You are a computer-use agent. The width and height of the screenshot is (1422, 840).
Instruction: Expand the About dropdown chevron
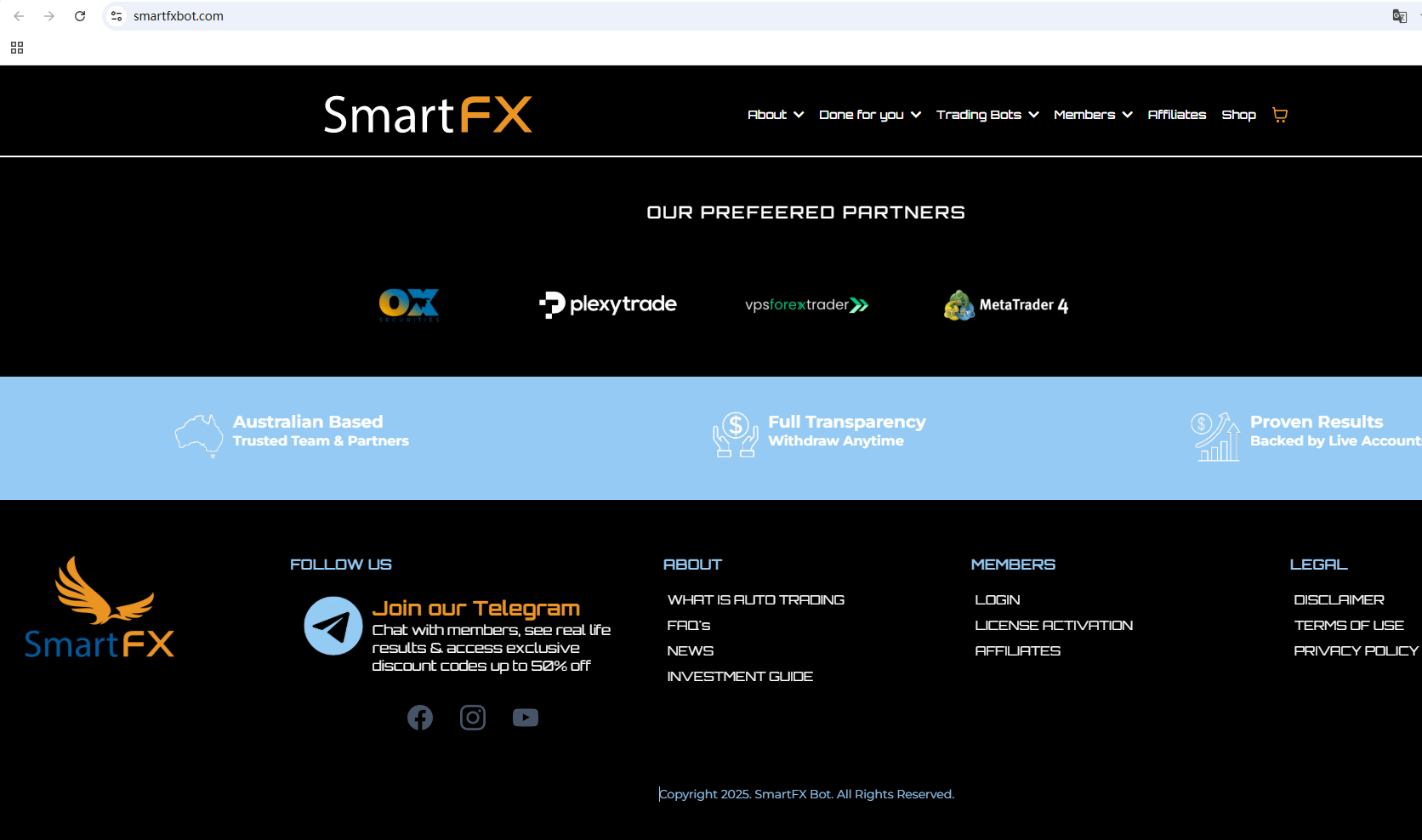(799, 115)
